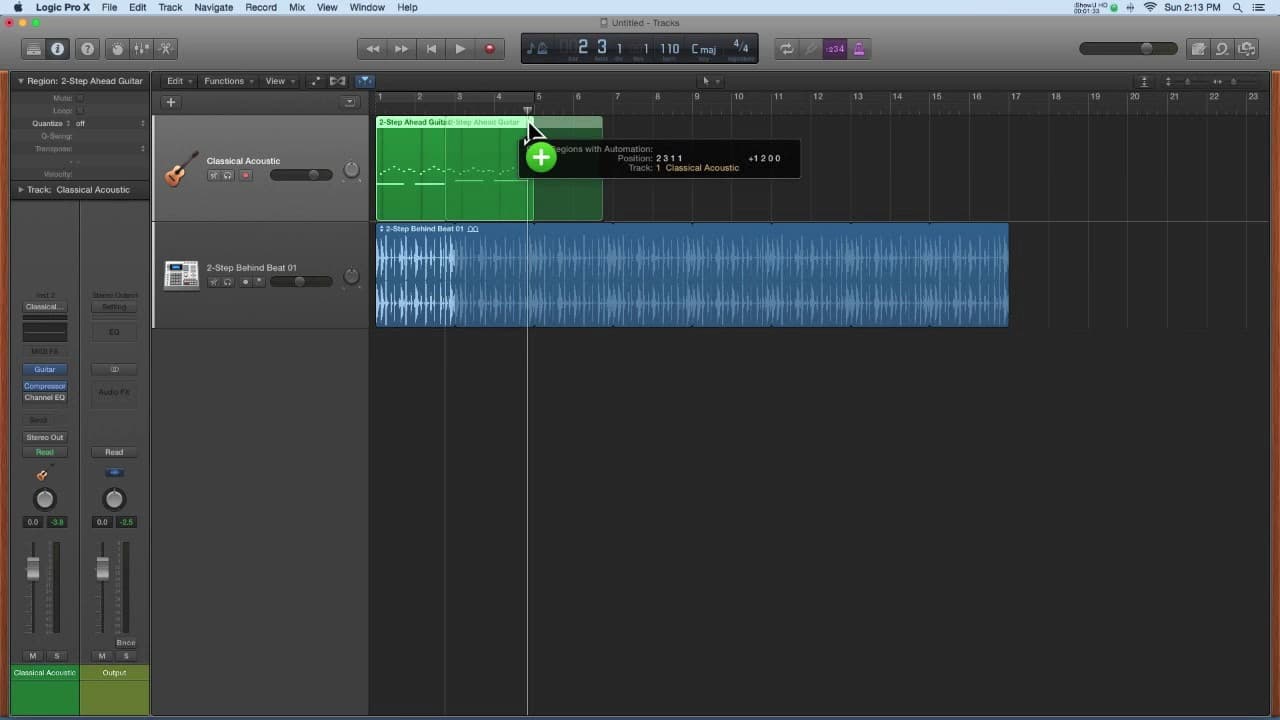The height and width of the screenshot is (720, 1280).
Task: Add new track with plus button
Action: pyautogui.click(x=170, y=102)
